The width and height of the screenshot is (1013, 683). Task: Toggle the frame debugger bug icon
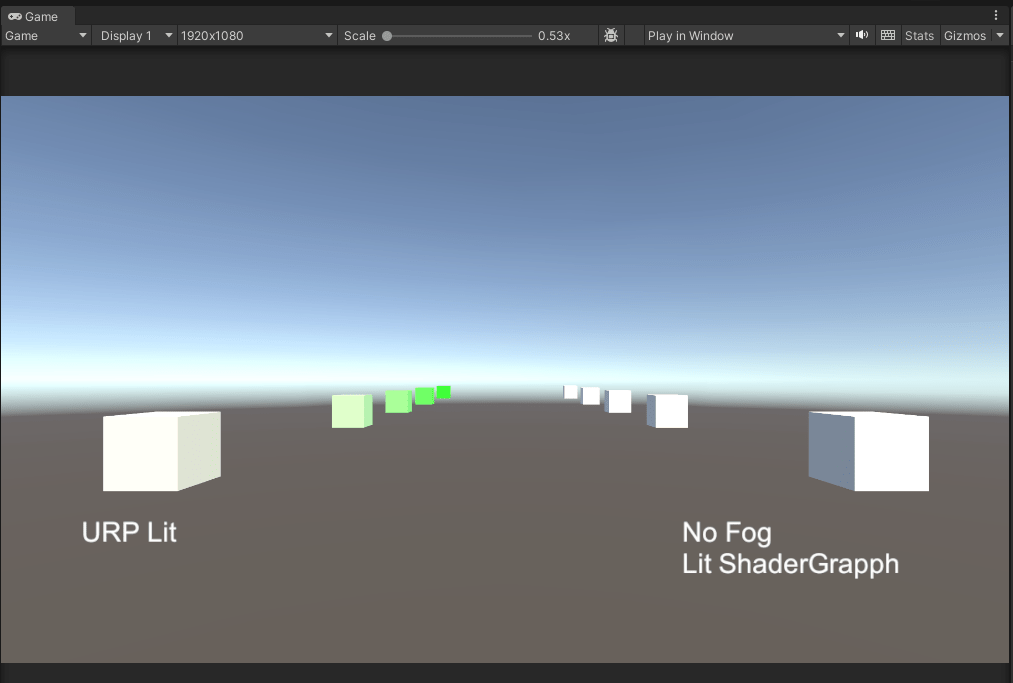coord(611,35)
